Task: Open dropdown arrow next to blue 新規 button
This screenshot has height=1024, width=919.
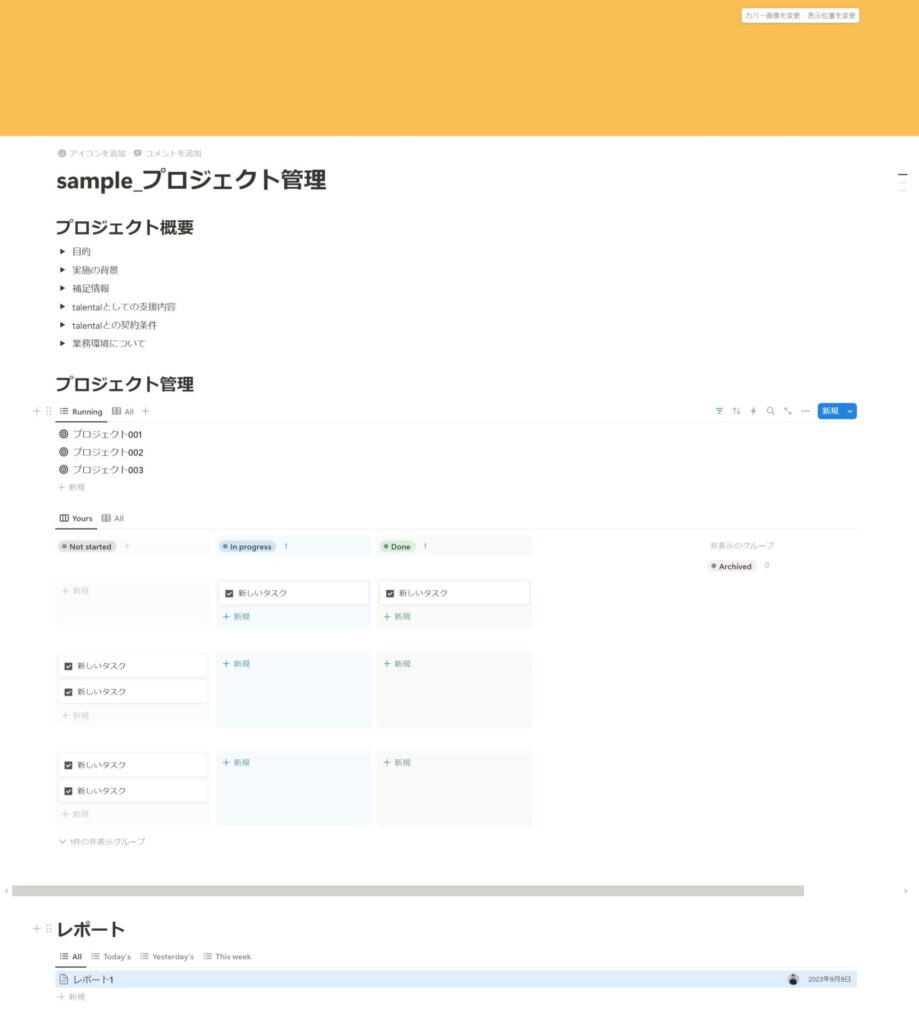Action: point(850,411)
